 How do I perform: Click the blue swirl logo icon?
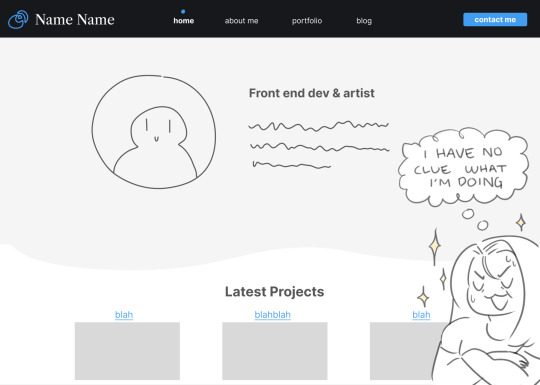tap(18, 19)
